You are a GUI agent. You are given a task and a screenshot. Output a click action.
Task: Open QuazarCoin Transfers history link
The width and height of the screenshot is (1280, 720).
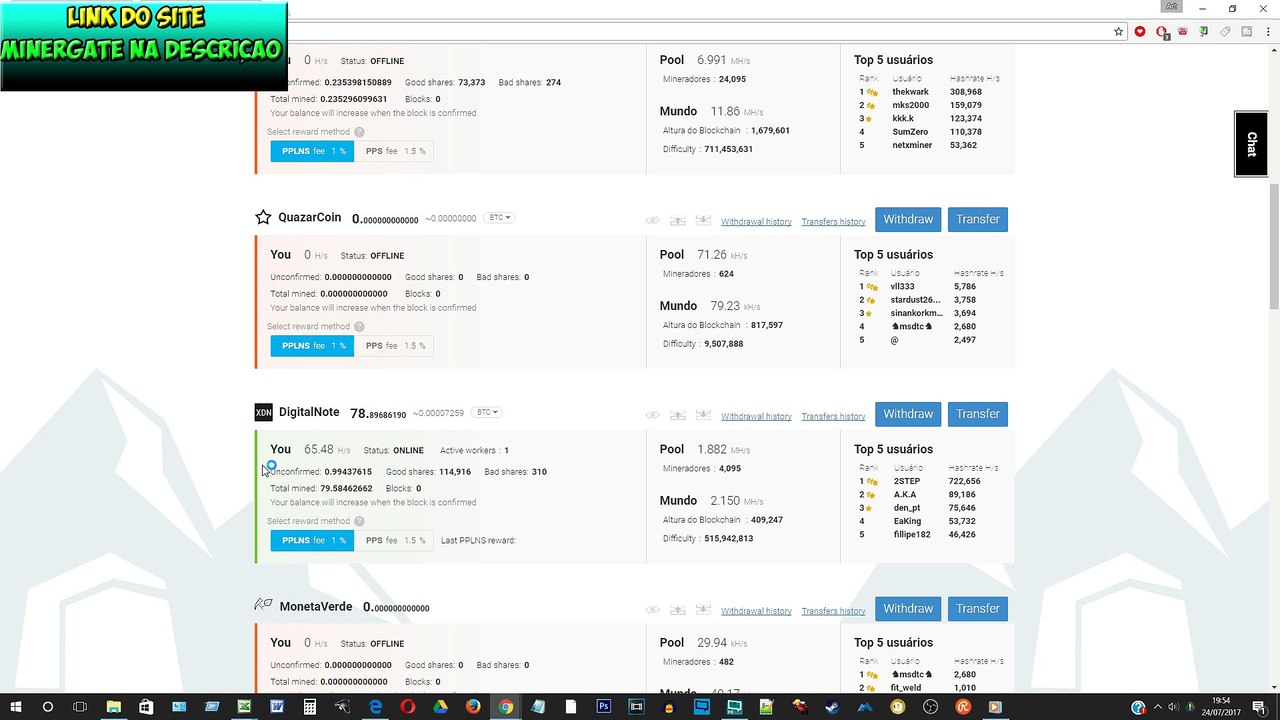coord(833,222)
